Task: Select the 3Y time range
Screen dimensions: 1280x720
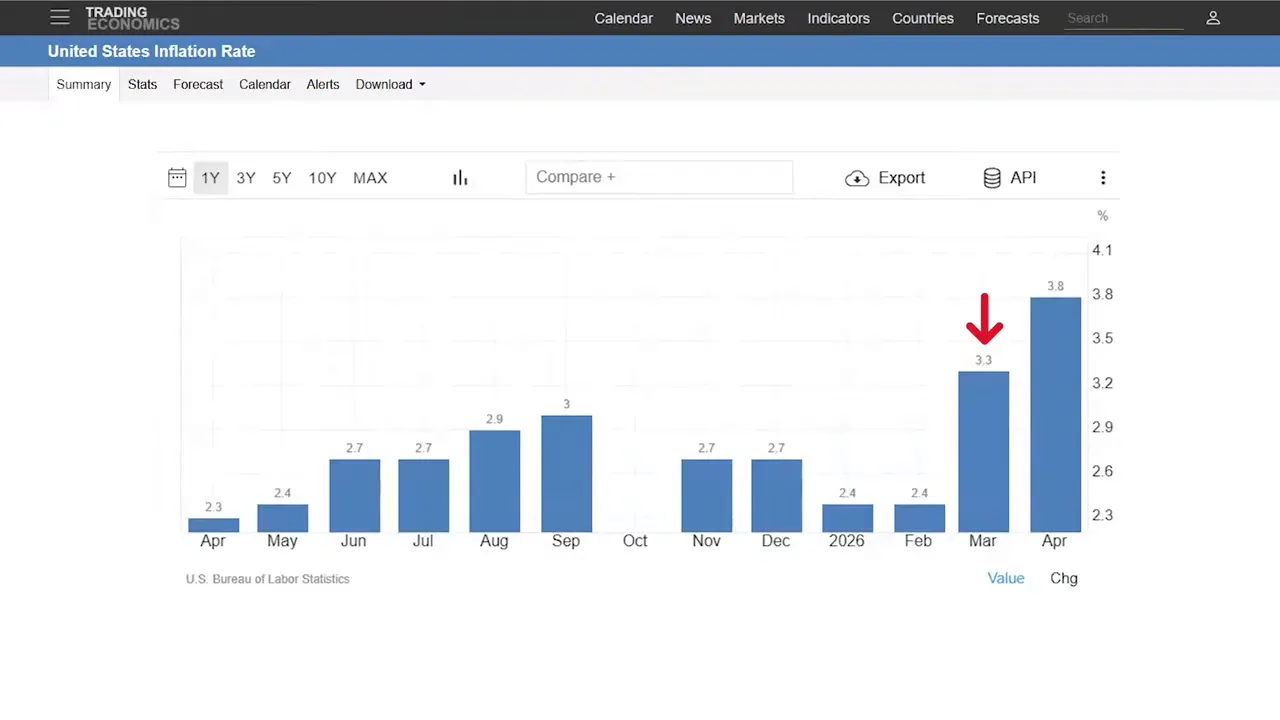Action: [x=246, y=178]
